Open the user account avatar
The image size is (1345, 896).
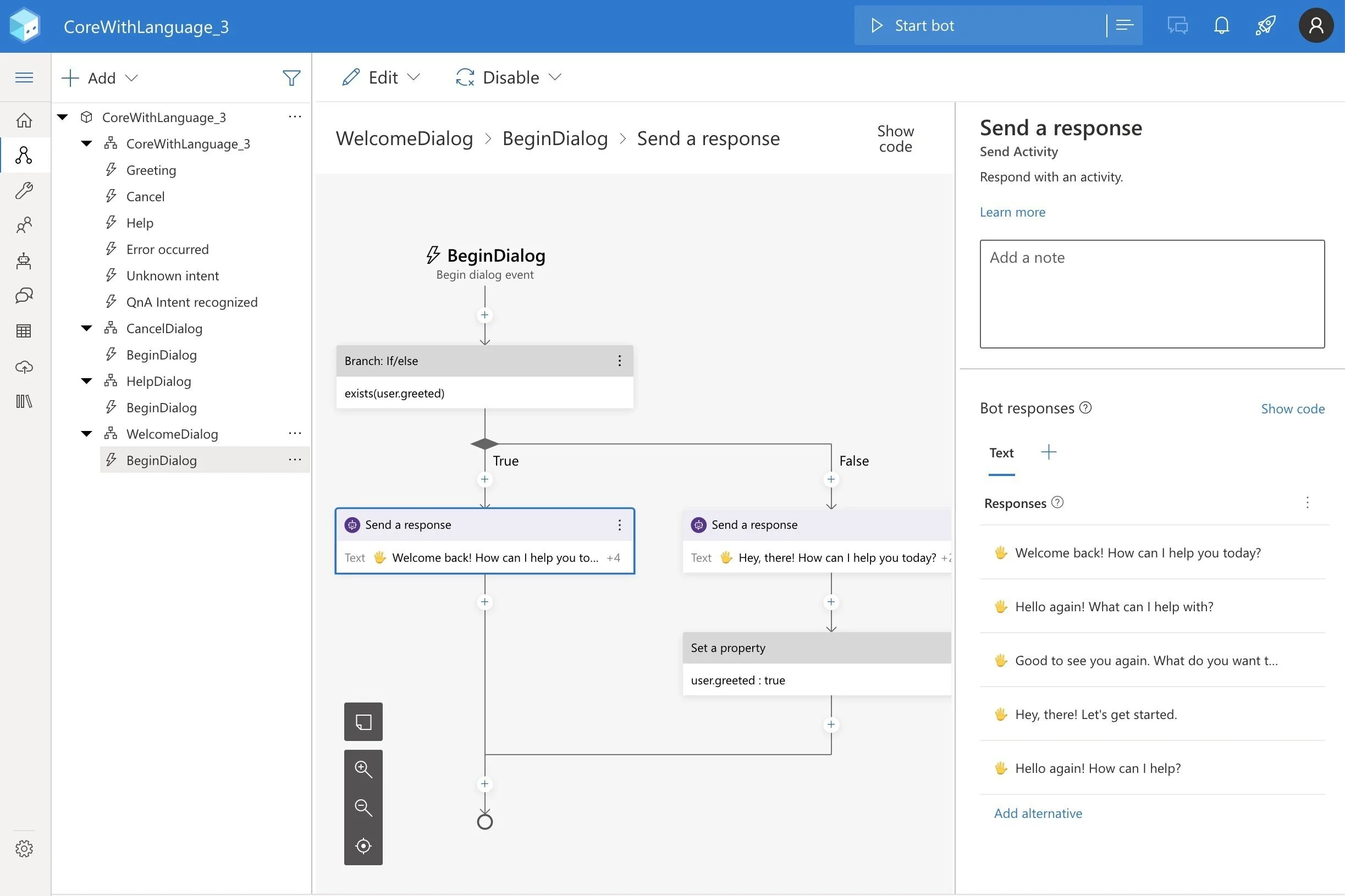(1316, 26)
